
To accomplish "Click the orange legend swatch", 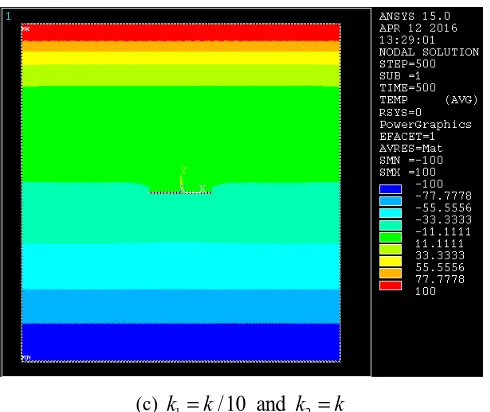I will click(x=390, y=273).
